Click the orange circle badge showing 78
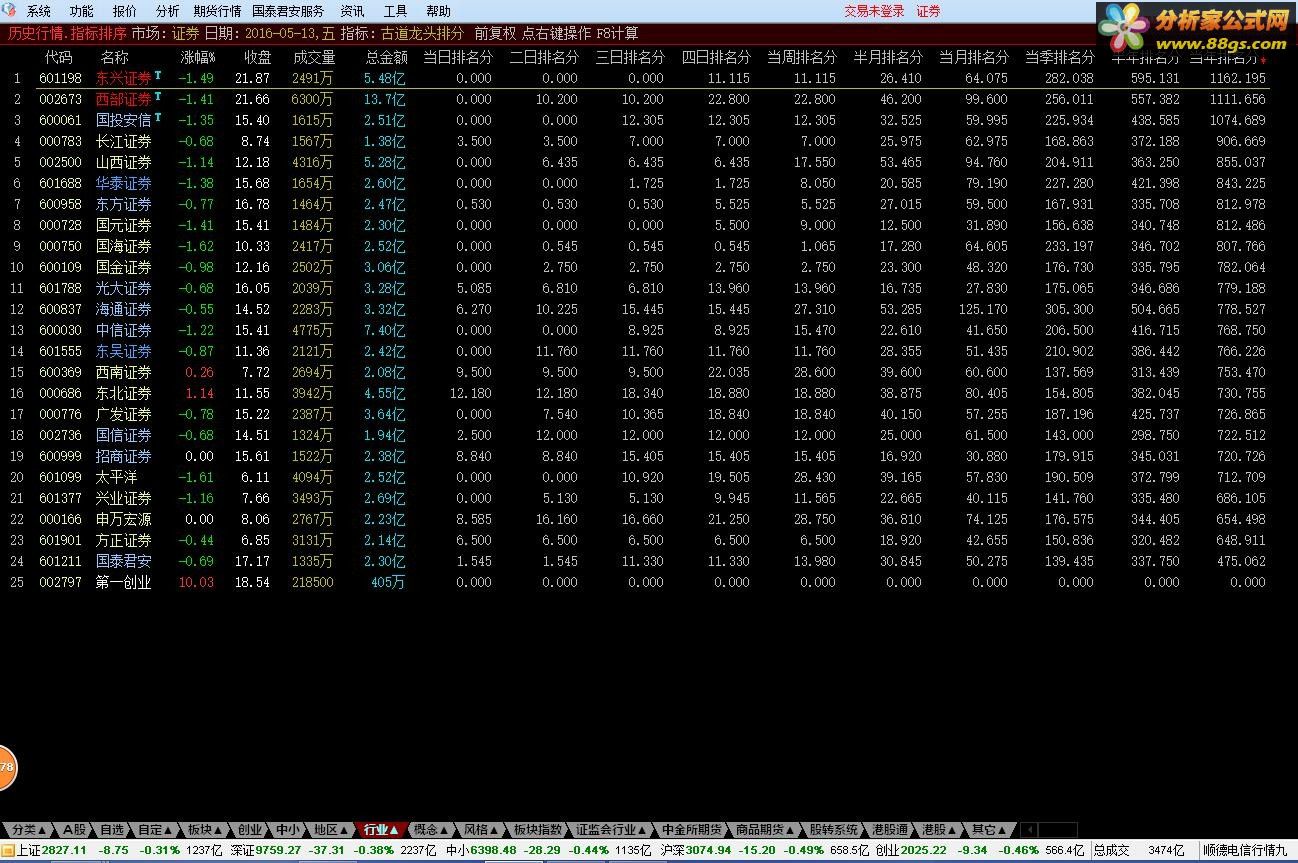The width and height of the screenshot is (1298, 863). [x=7, y=768]
